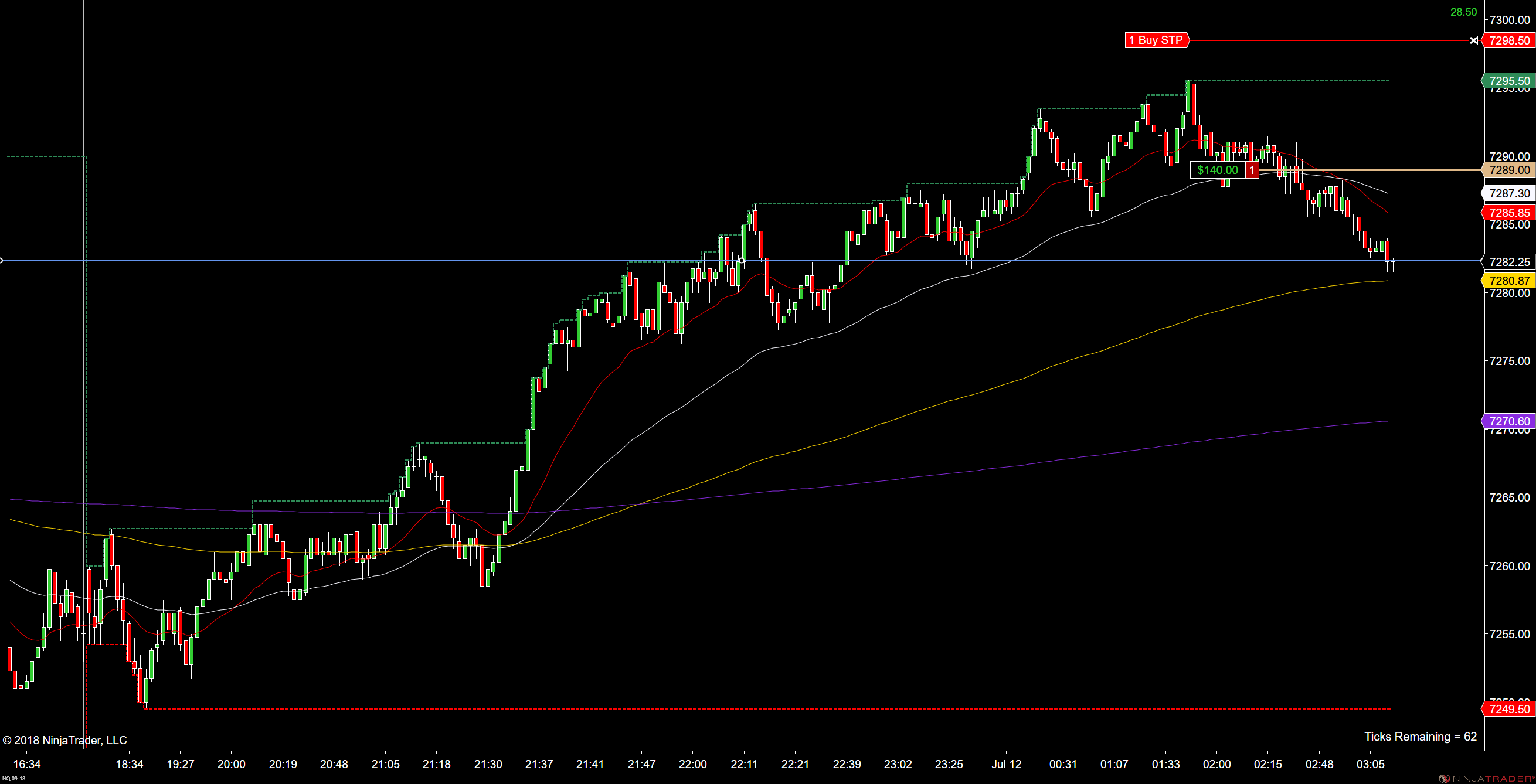Click the 00:31 time axis label

coord(1063,764)
